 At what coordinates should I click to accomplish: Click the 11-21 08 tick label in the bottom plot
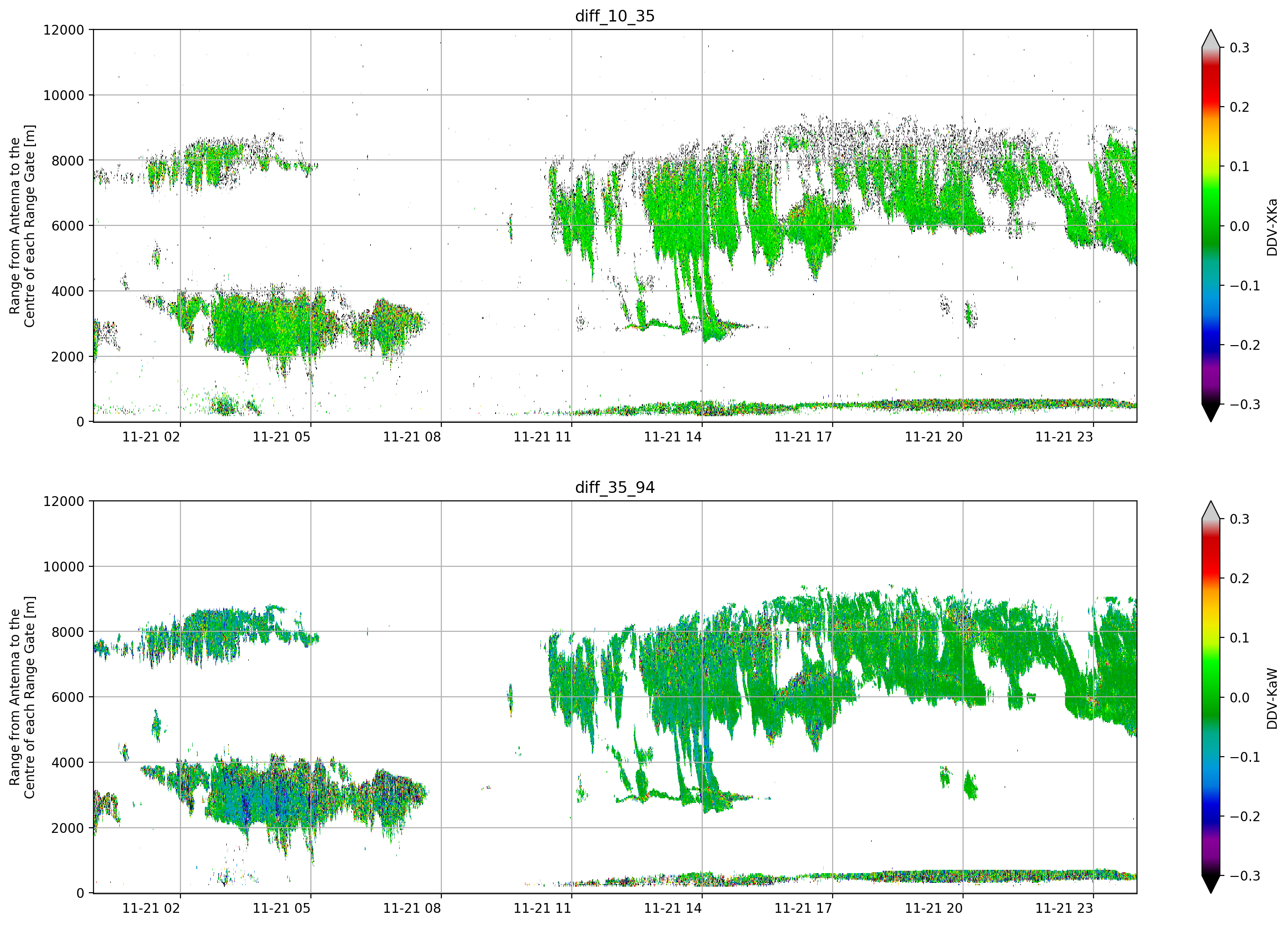[412, 909]
